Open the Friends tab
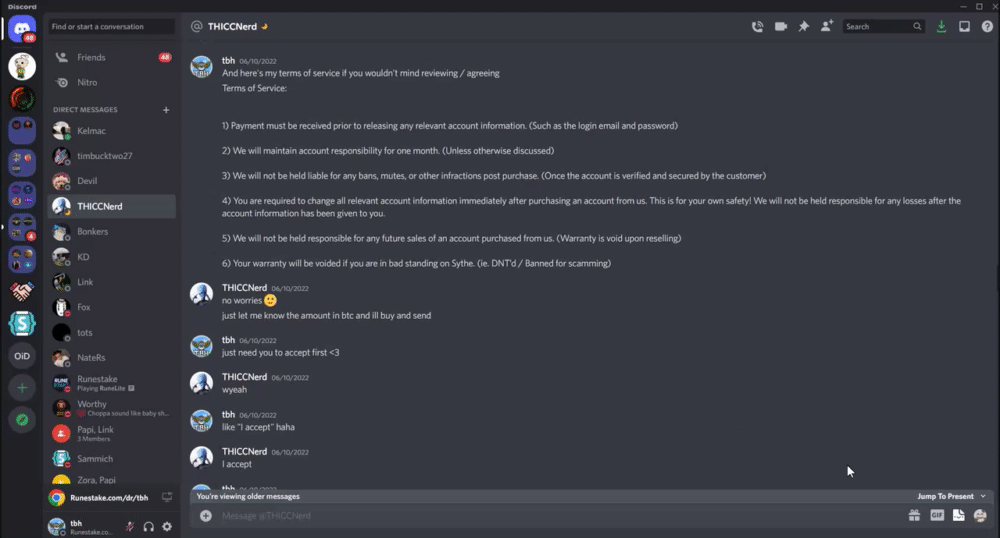This screenshot has height=538, width=1000. click(91, 58)
